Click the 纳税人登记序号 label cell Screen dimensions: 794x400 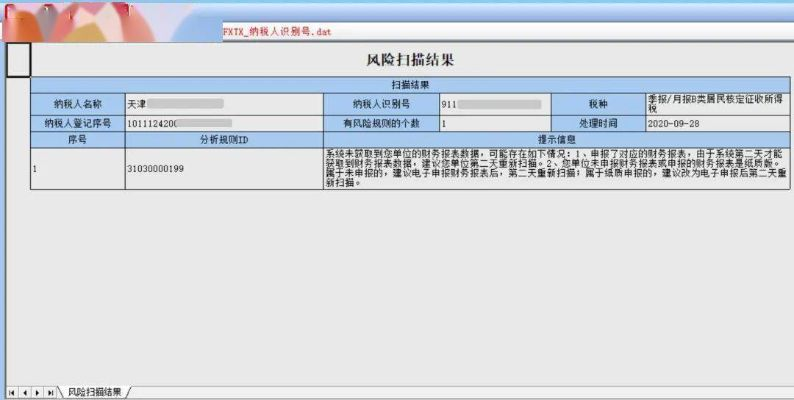click(x=77, y=124)
